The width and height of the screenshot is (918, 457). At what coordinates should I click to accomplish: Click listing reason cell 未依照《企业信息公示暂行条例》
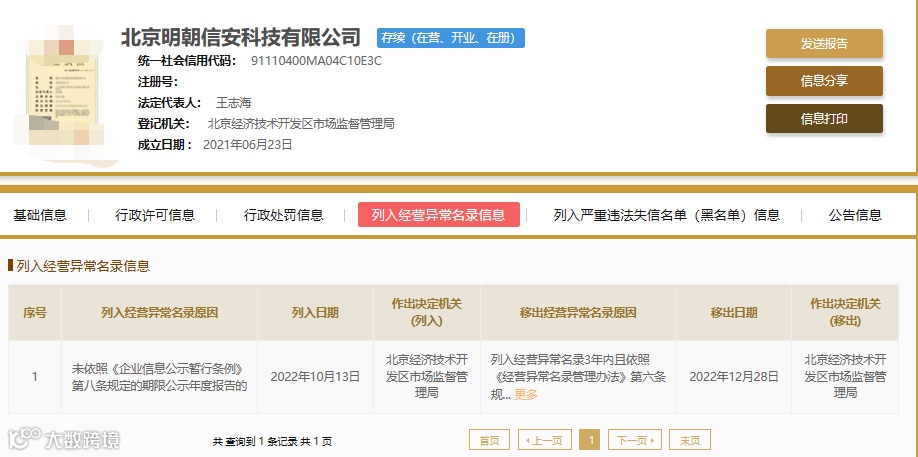(x=159, y=377)
